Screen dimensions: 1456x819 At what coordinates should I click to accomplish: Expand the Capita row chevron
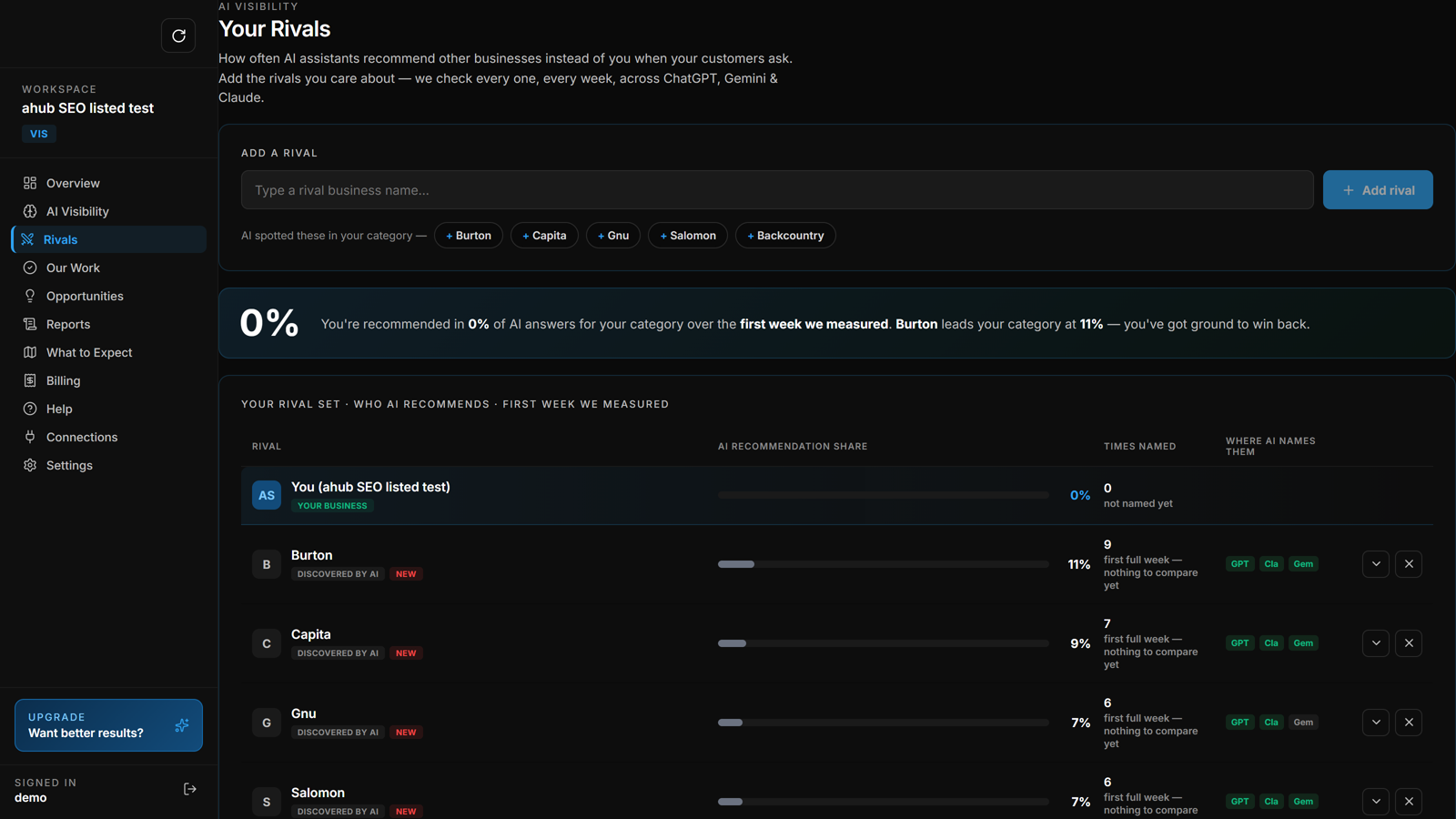[1376, 643]
